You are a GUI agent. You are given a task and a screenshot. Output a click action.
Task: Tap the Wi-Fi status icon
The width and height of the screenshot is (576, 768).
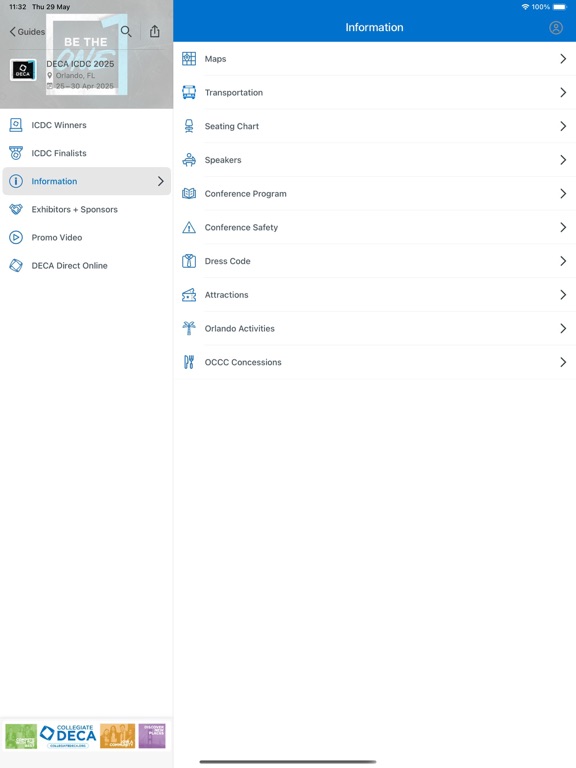[525, 7]
